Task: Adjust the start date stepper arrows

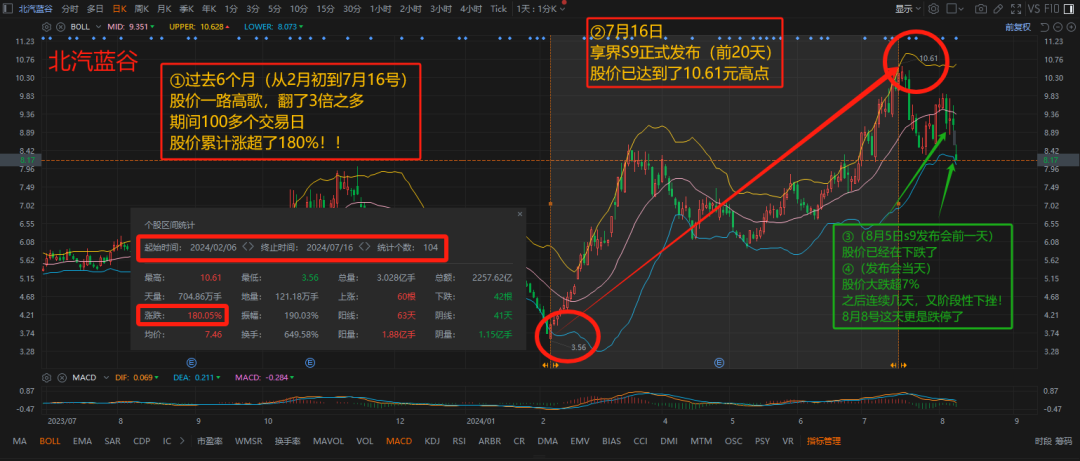Action: (x=249, y=246)
